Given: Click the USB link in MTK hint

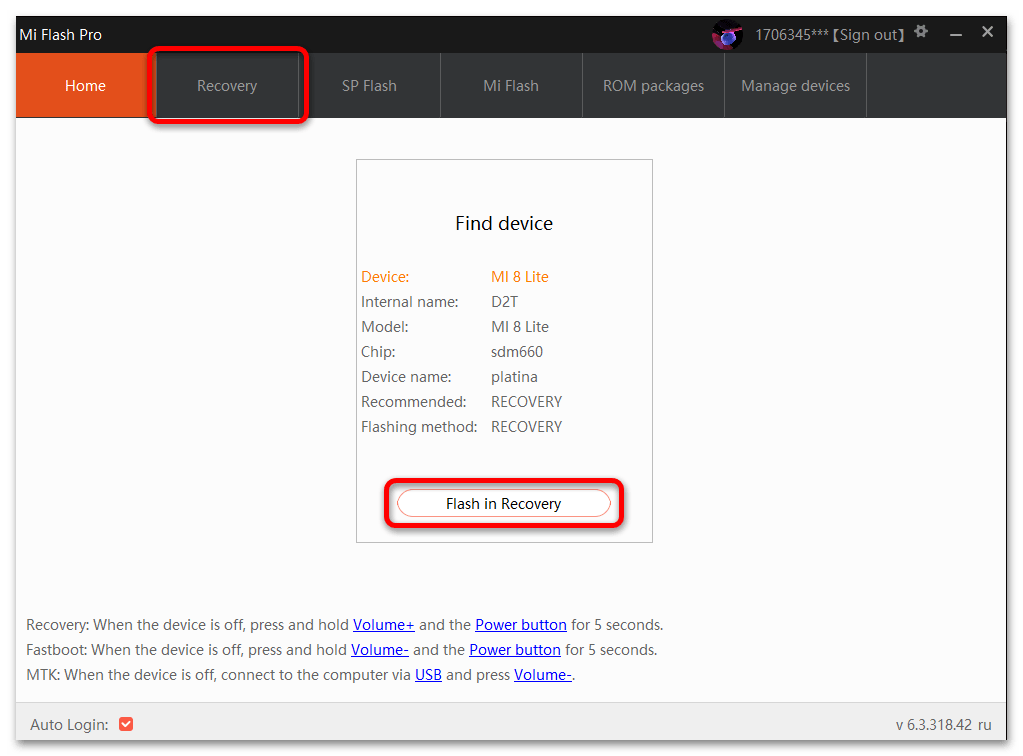Looking at the screenshot, I should pos(428,674).
